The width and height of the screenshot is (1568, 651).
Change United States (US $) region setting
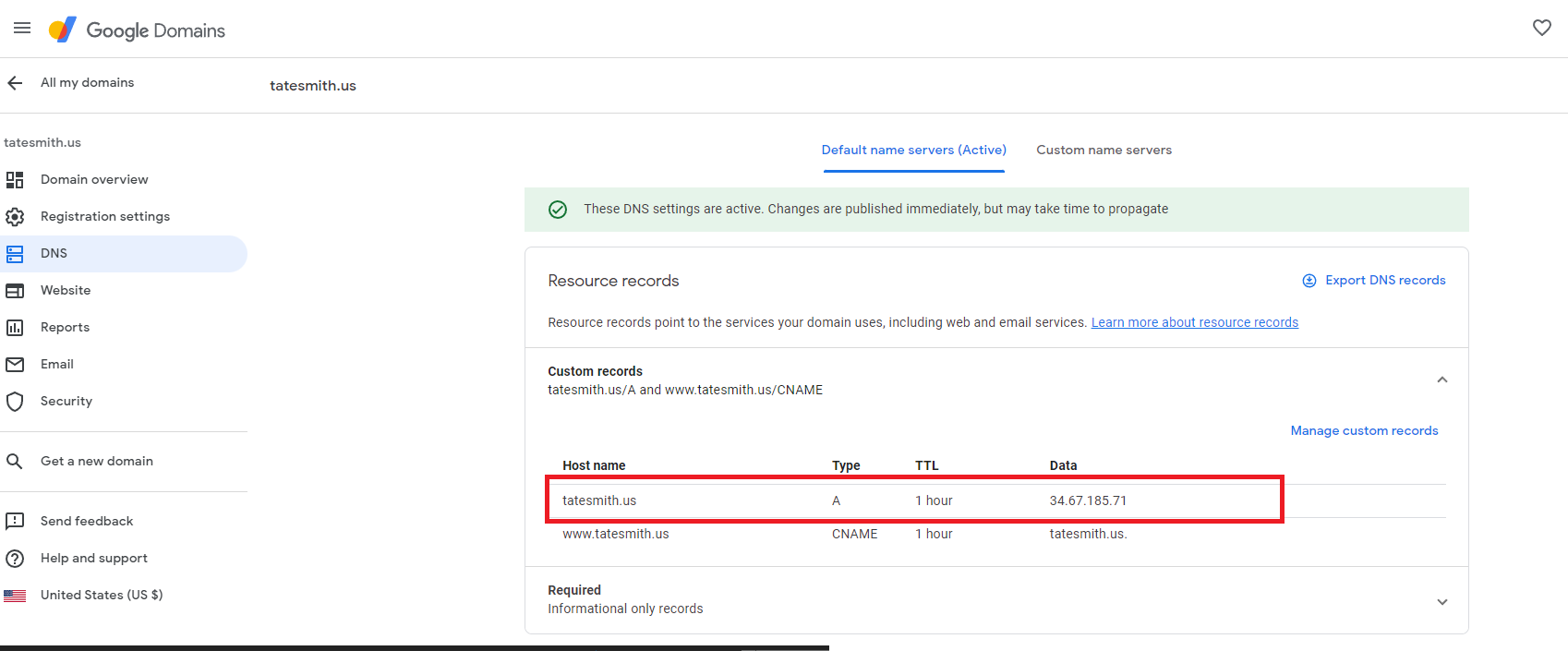pyautogui.click(x=101, y=595)
